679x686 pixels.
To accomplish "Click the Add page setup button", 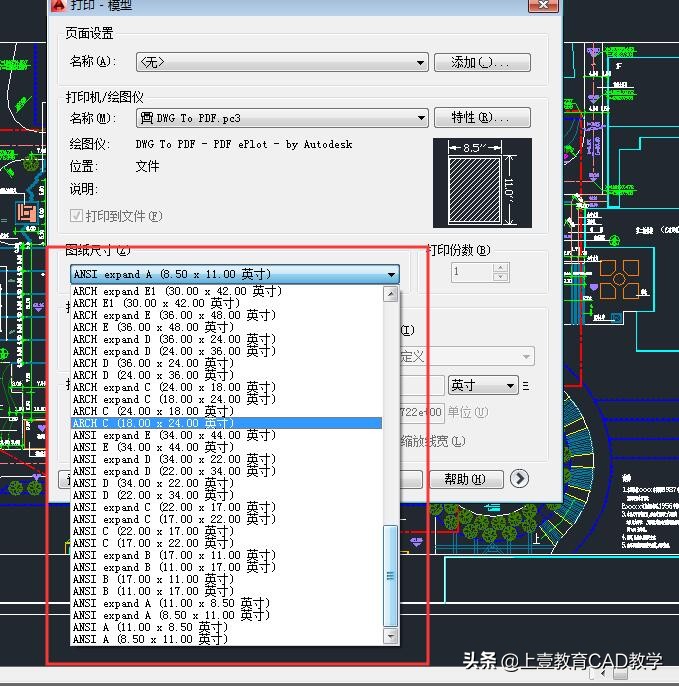I will (x=482, y=62).
